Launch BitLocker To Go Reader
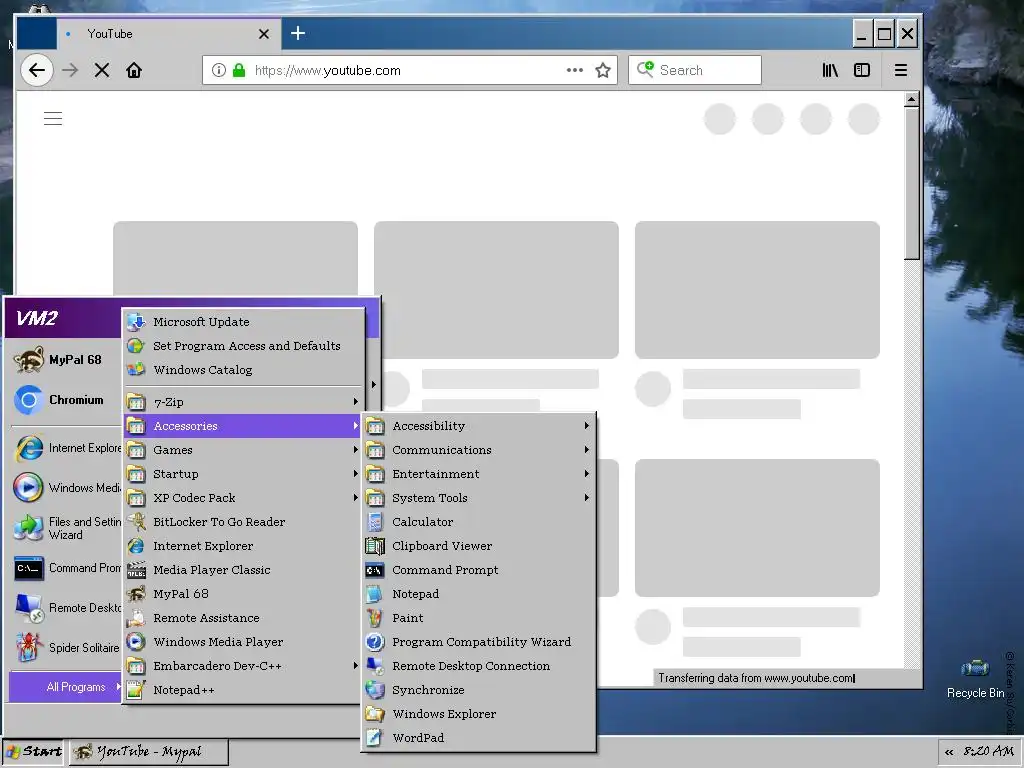 [x=243, y=522]
